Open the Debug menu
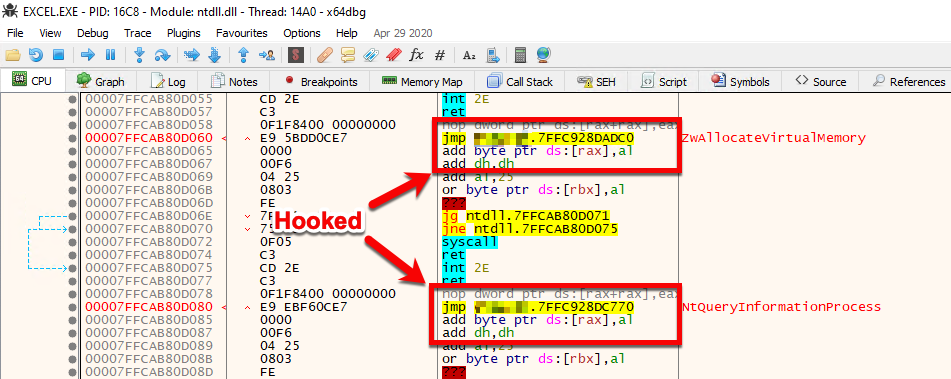This screenshot has width=951, height=379. tap(93, 33)
